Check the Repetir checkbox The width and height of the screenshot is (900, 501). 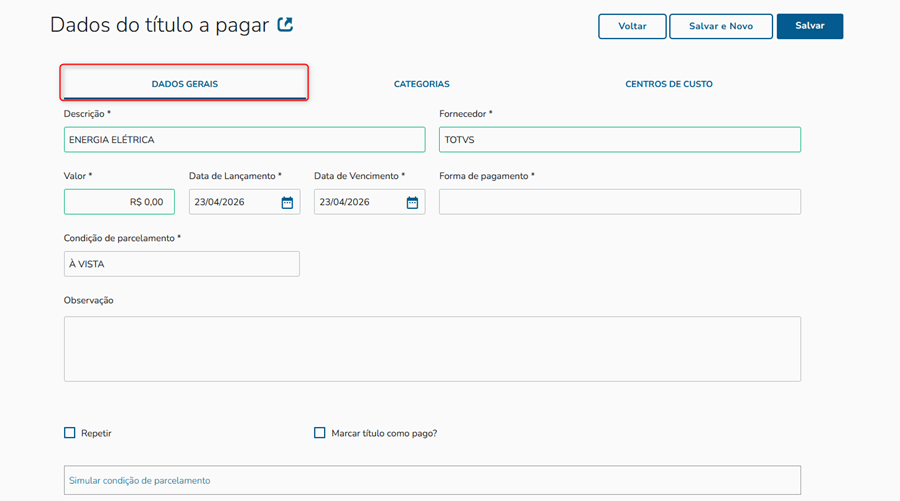tap(69, 433)
